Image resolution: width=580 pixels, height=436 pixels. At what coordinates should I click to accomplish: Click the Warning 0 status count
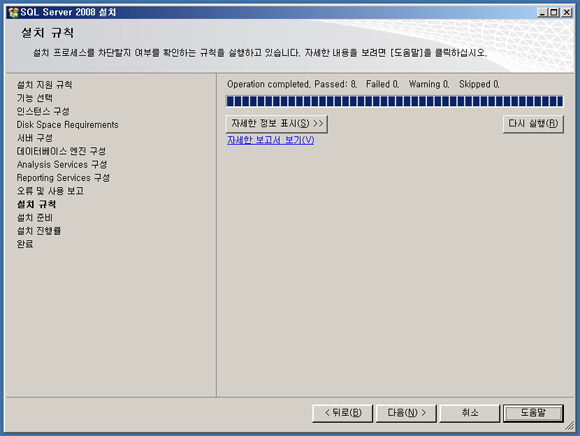(429, 84)
